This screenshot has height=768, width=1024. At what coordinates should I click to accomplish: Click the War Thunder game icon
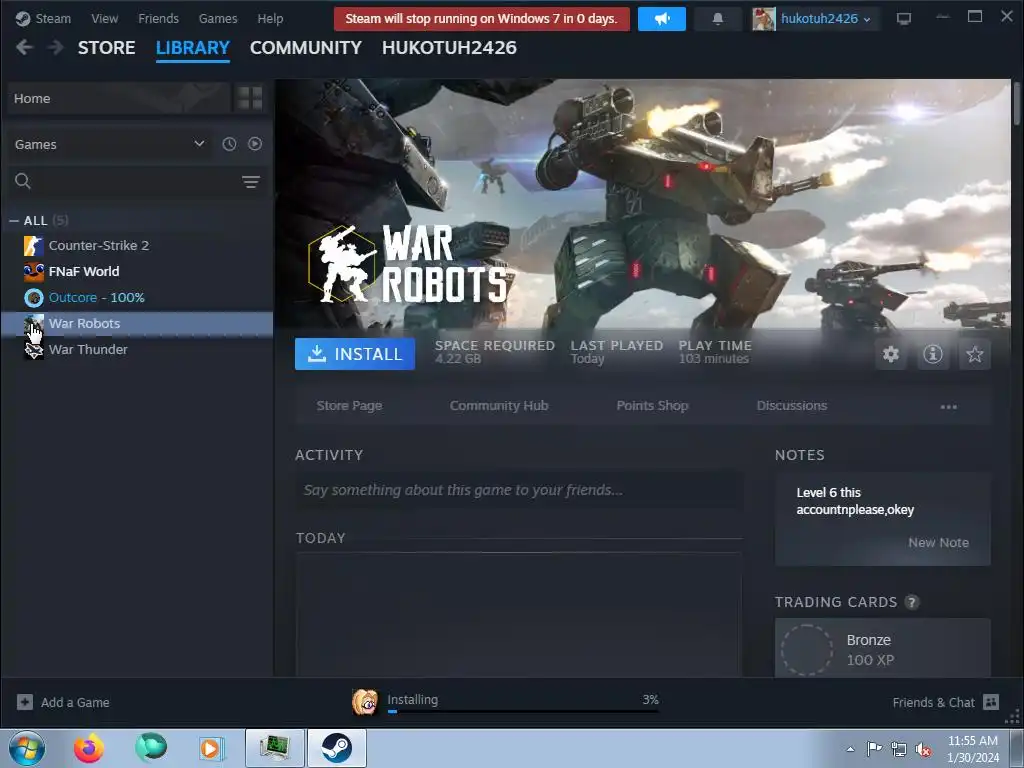click(x=33, y=350)
